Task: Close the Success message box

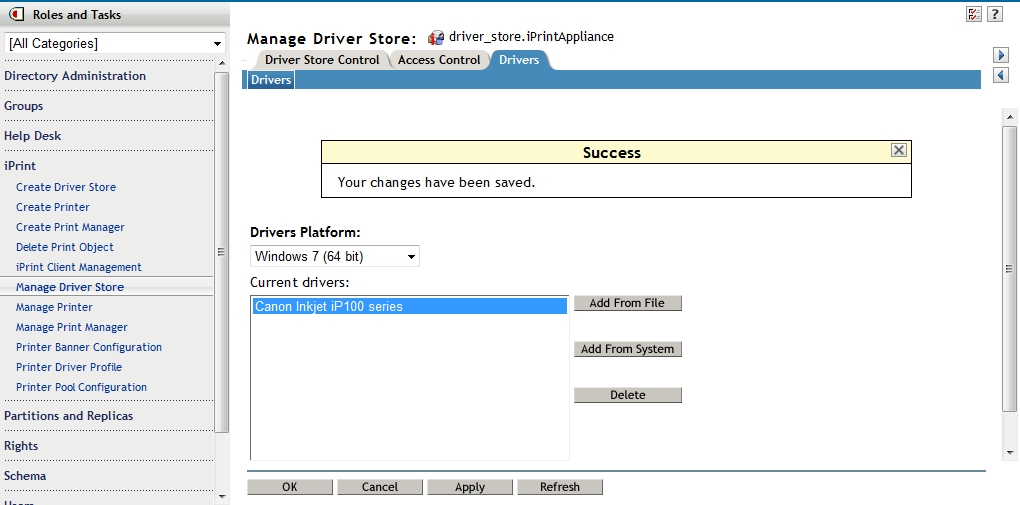Action: coord(898,150)
